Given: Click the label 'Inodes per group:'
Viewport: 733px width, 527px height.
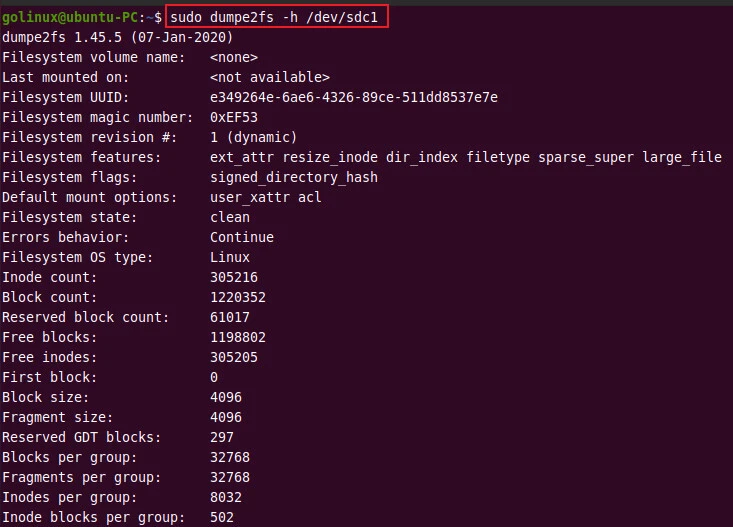Looking at the screenshot, I should [x=69, y=498].
